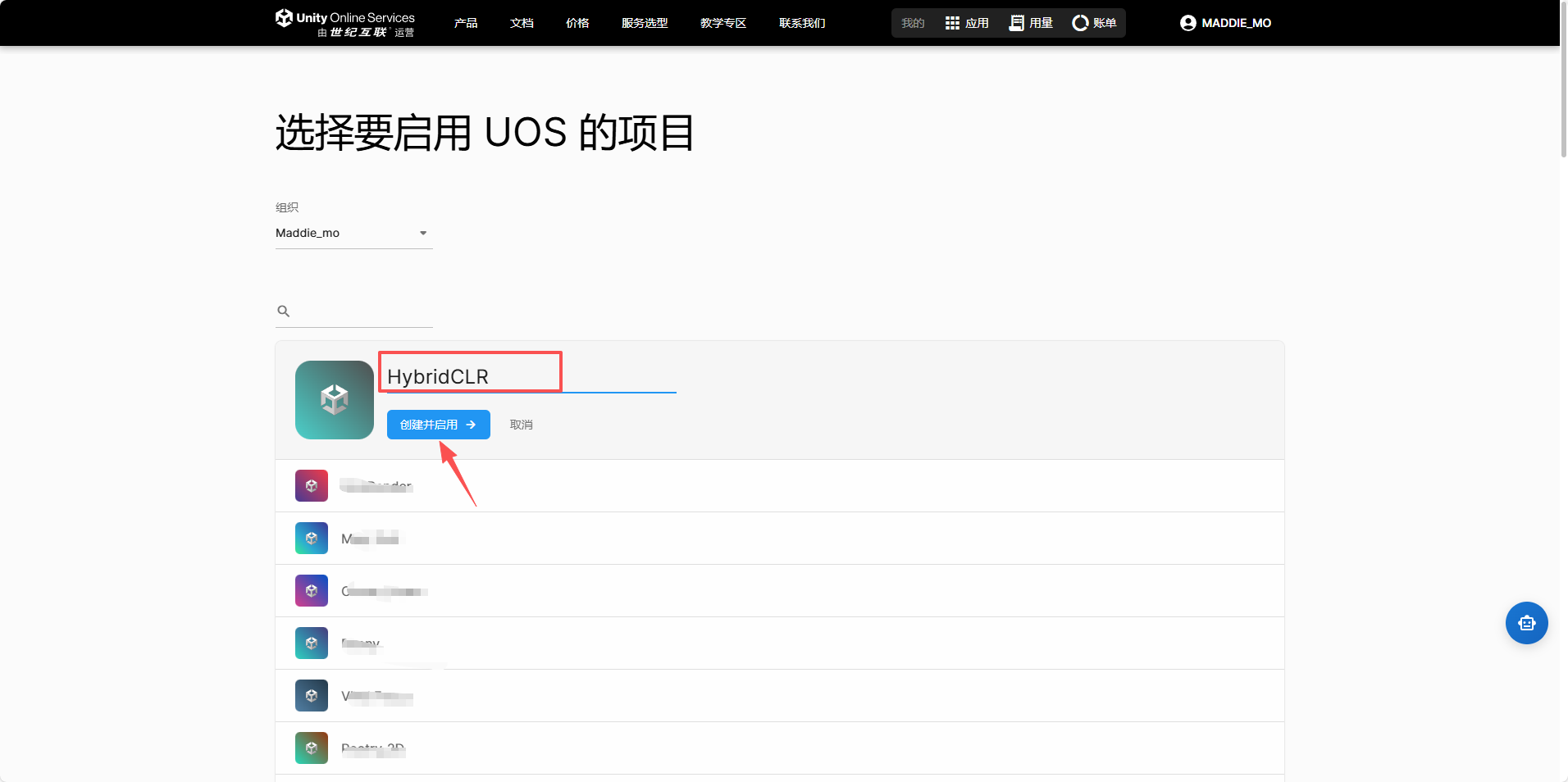Open the 教学专区 menu item
The image size is (1568, 782).
pos(723,23)
